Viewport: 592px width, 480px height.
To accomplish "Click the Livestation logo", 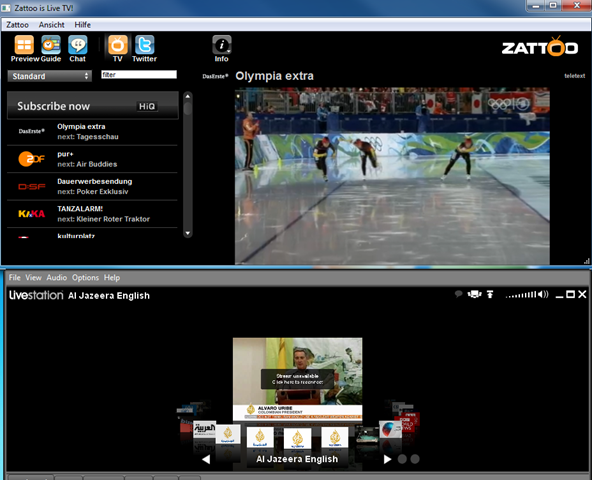I will (36, 295).
